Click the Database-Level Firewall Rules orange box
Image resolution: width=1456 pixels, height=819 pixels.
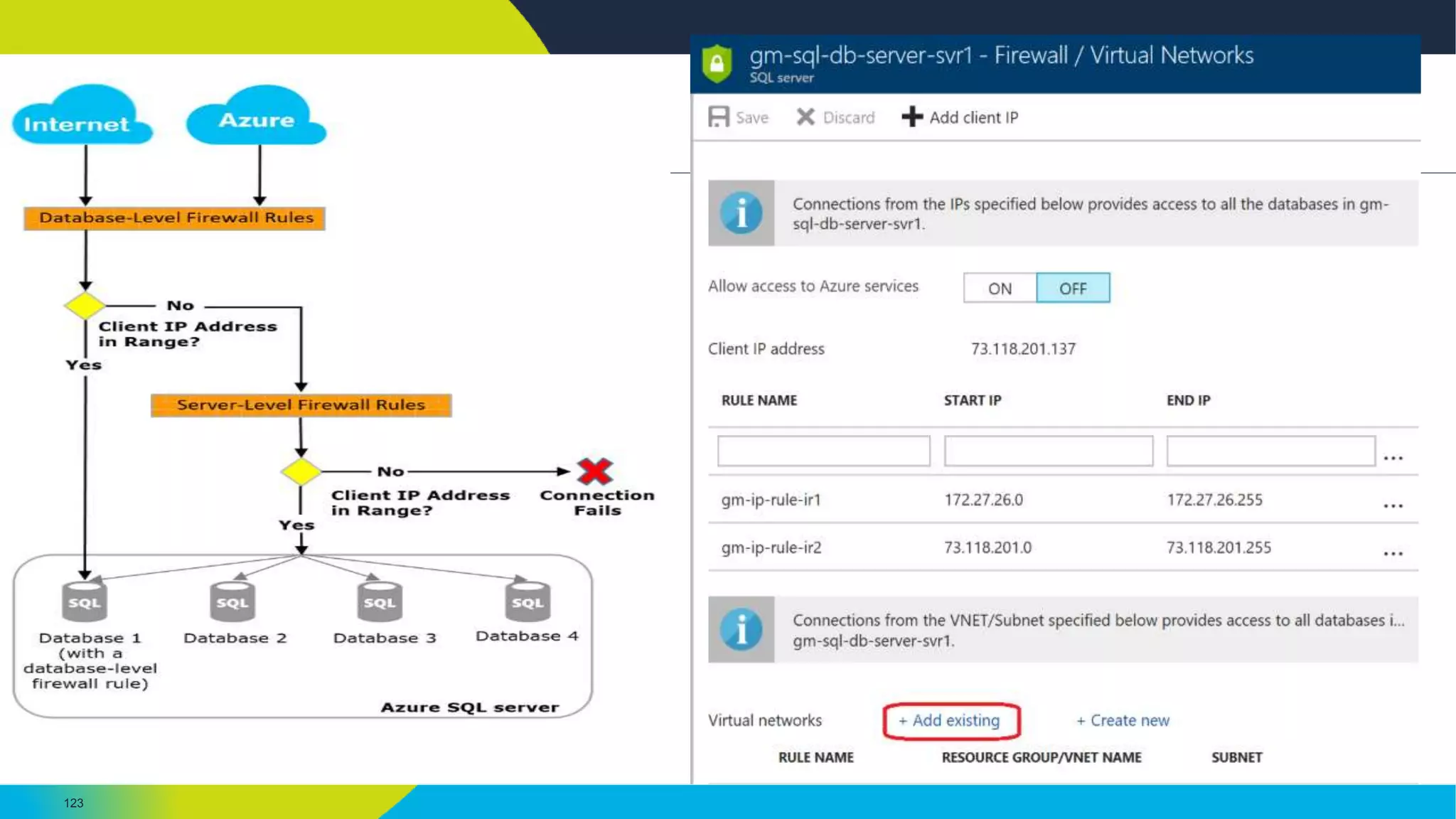click(x=174, y=218)
